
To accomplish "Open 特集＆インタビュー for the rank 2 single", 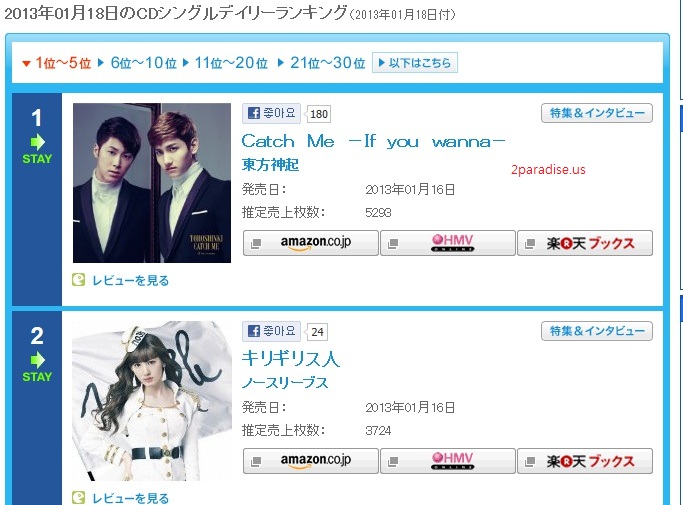I will [597, 331].
